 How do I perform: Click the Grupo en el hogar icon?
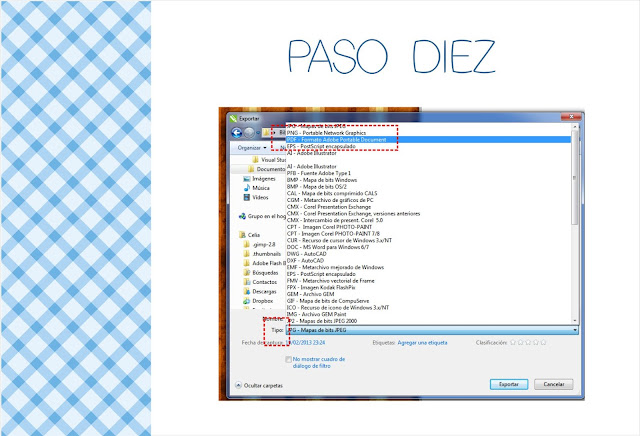[x=242, y=216]
